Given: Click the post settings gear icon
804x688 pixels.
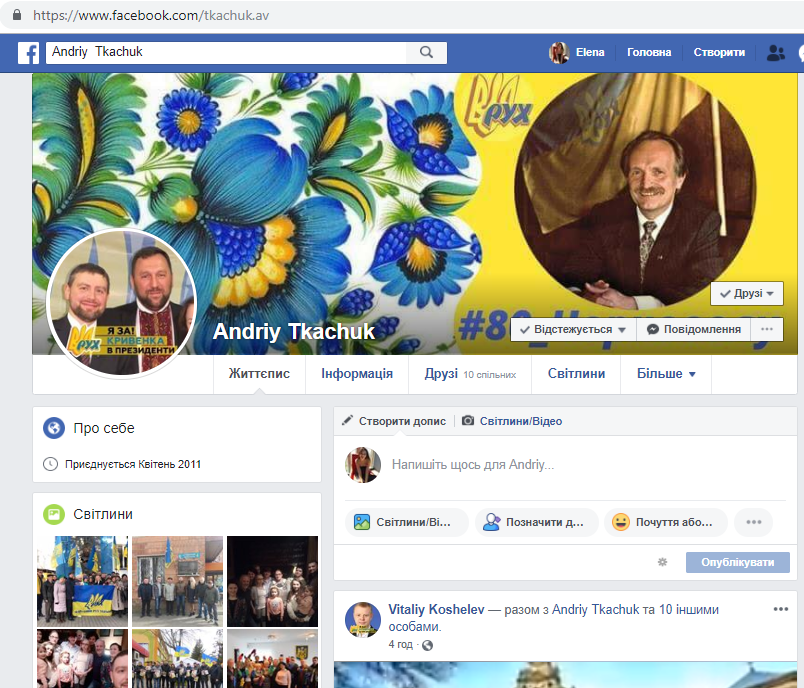Looking at the screenshot, I should [x=662, y=562].
